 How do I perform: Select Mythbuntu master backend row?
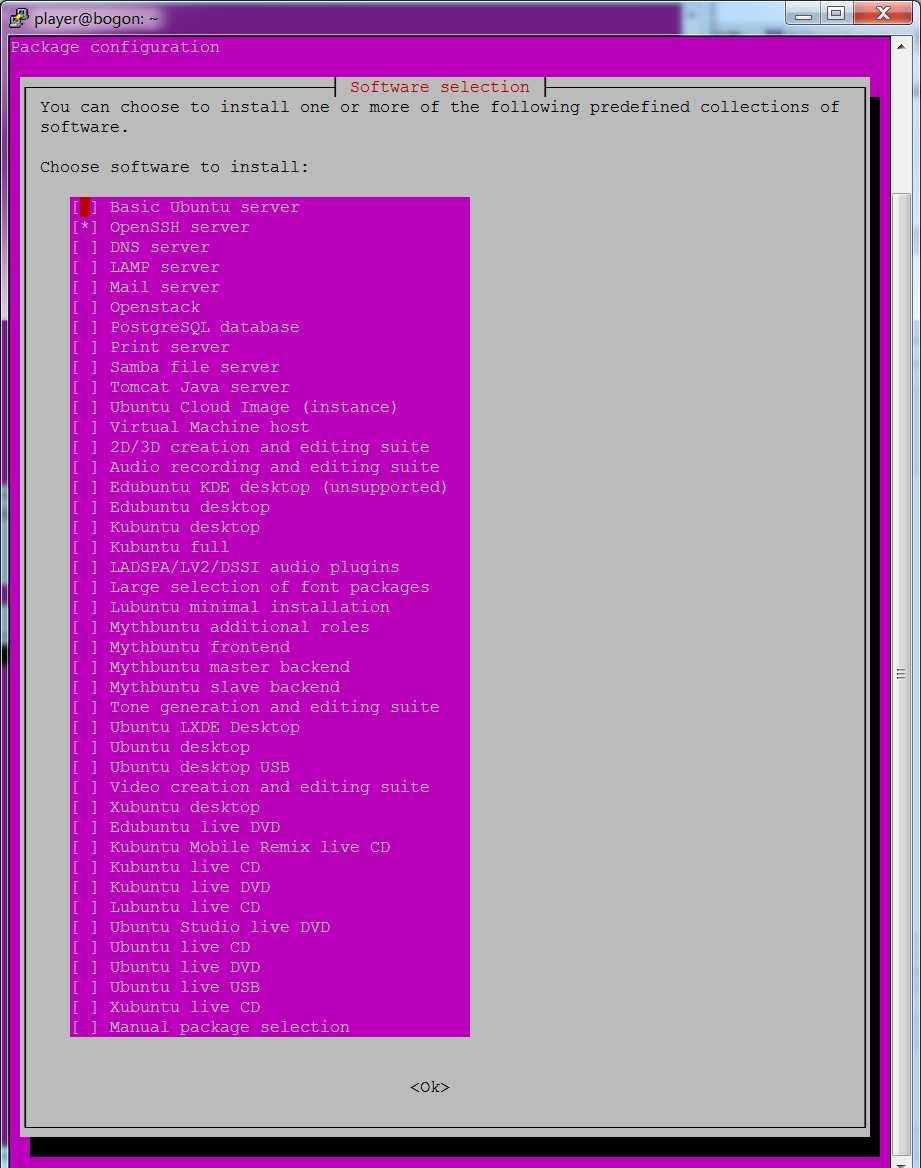click(x=270, y=667)
